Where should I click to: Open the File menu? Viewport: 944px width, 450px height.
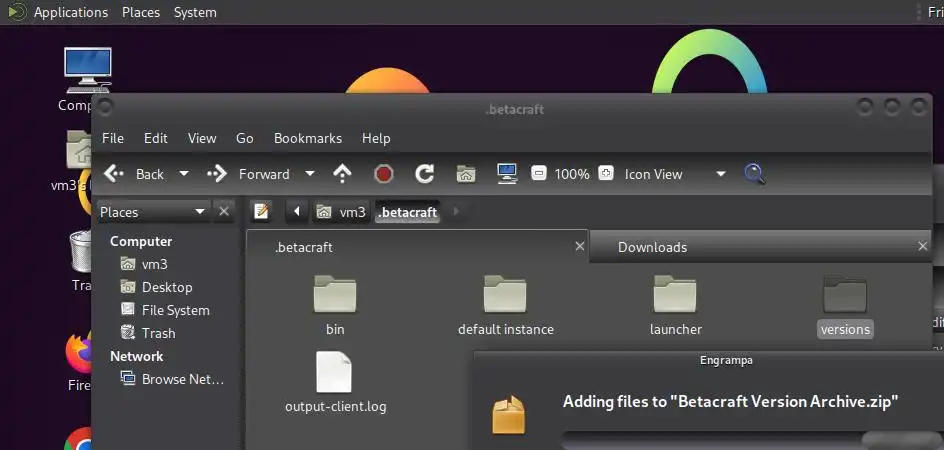(113, 138)
